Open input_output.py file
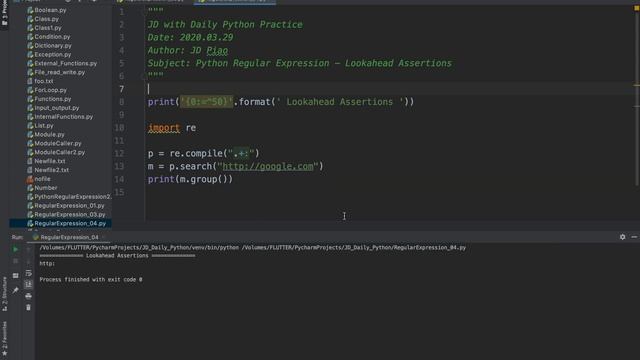The image size is (640, 360). coord(57,108)
